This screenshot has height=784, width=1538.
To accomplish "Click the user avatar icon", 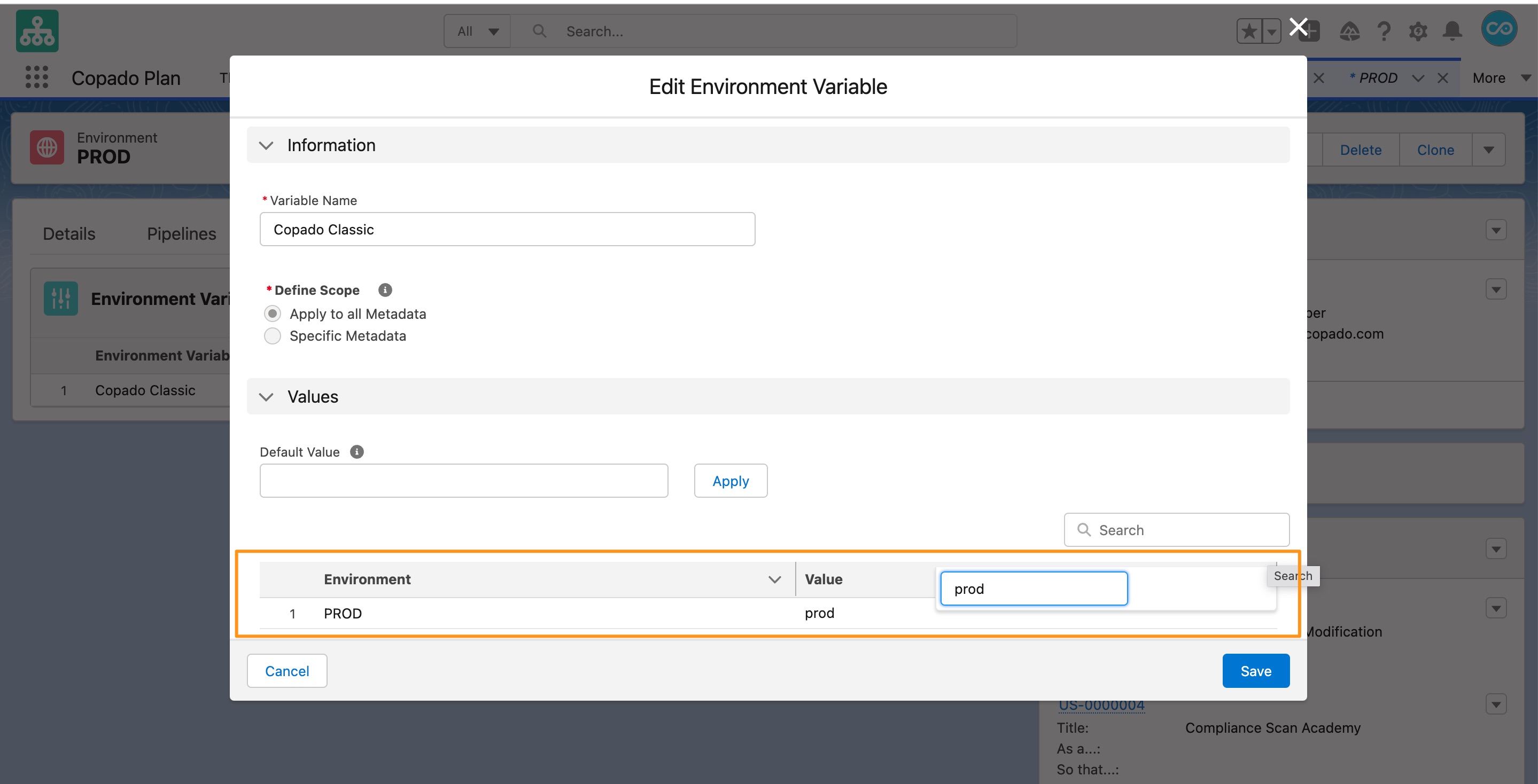I will [1498, 29].
